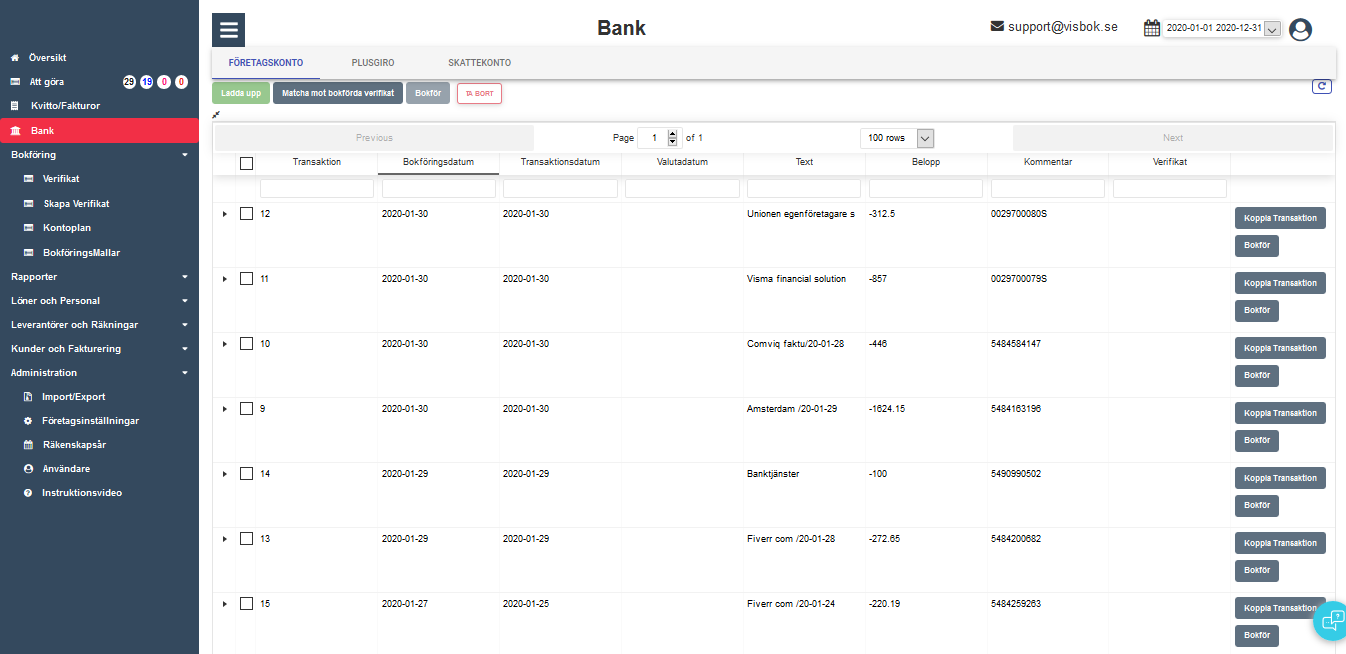Viewport: 1346px width, 654px height.
Task: Open Instruktionsvideo help item
Action: (x=81, y=493)
